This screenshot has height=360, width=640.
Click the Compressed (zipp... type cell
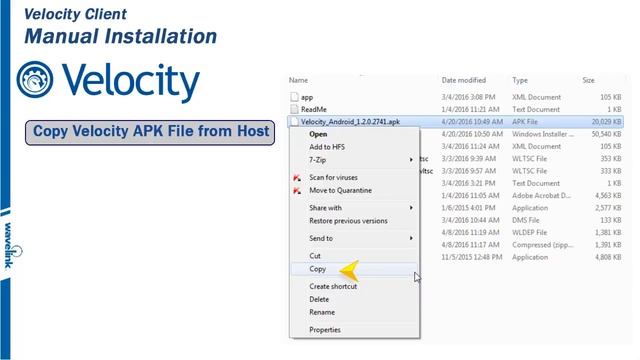coord(543,245)
